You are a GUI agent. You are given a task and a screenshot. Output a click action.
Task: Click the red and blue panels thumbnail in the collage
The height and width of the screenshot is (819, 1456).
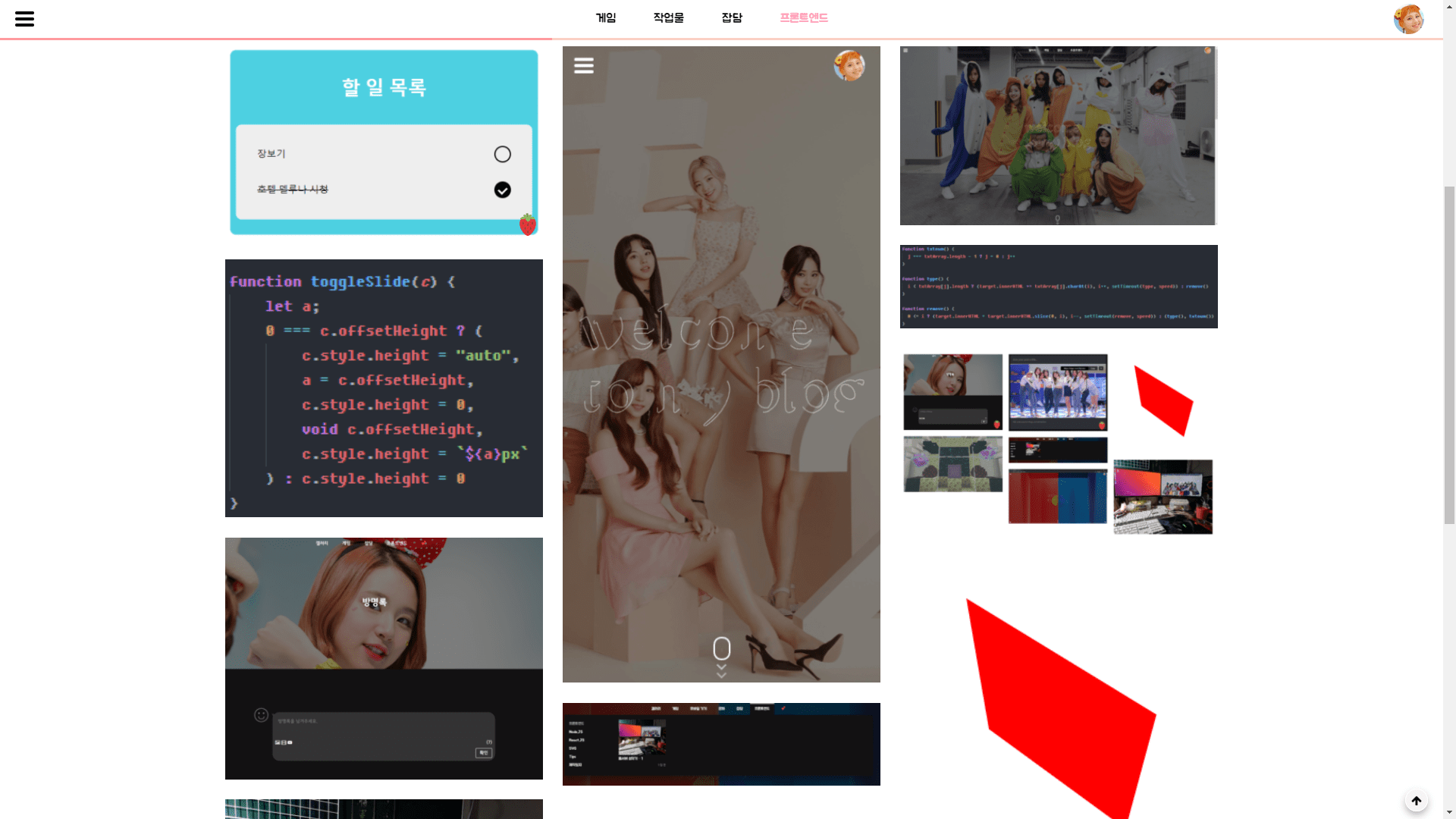click(x=1058, y=496)
